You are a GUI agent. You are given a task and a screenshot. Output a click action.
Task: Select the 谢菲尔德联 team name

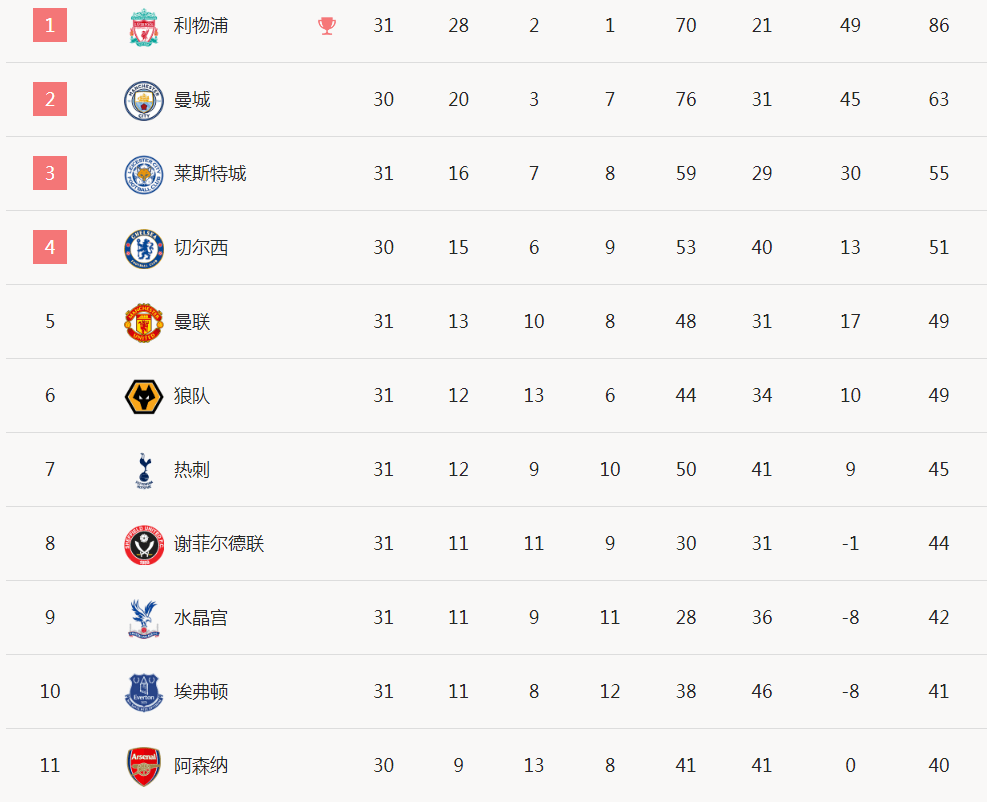219,543
